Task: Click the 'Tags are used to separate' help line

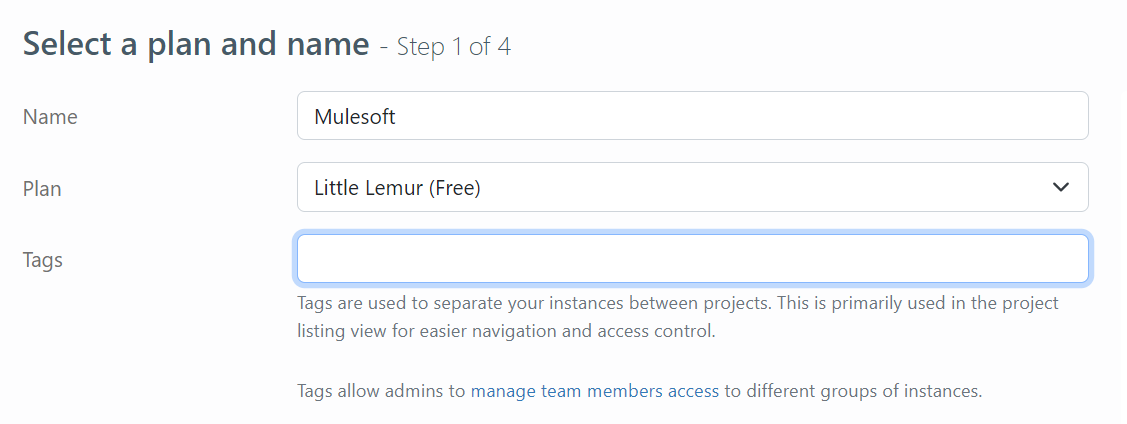Action: click(x=677, y=303)
